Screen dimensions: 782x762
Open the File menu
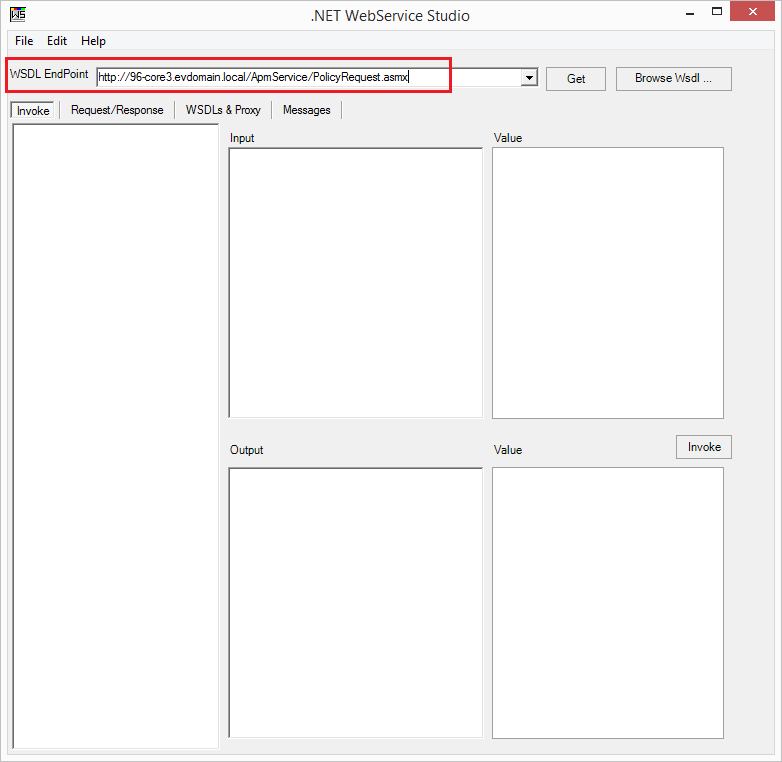pos(24,41)
